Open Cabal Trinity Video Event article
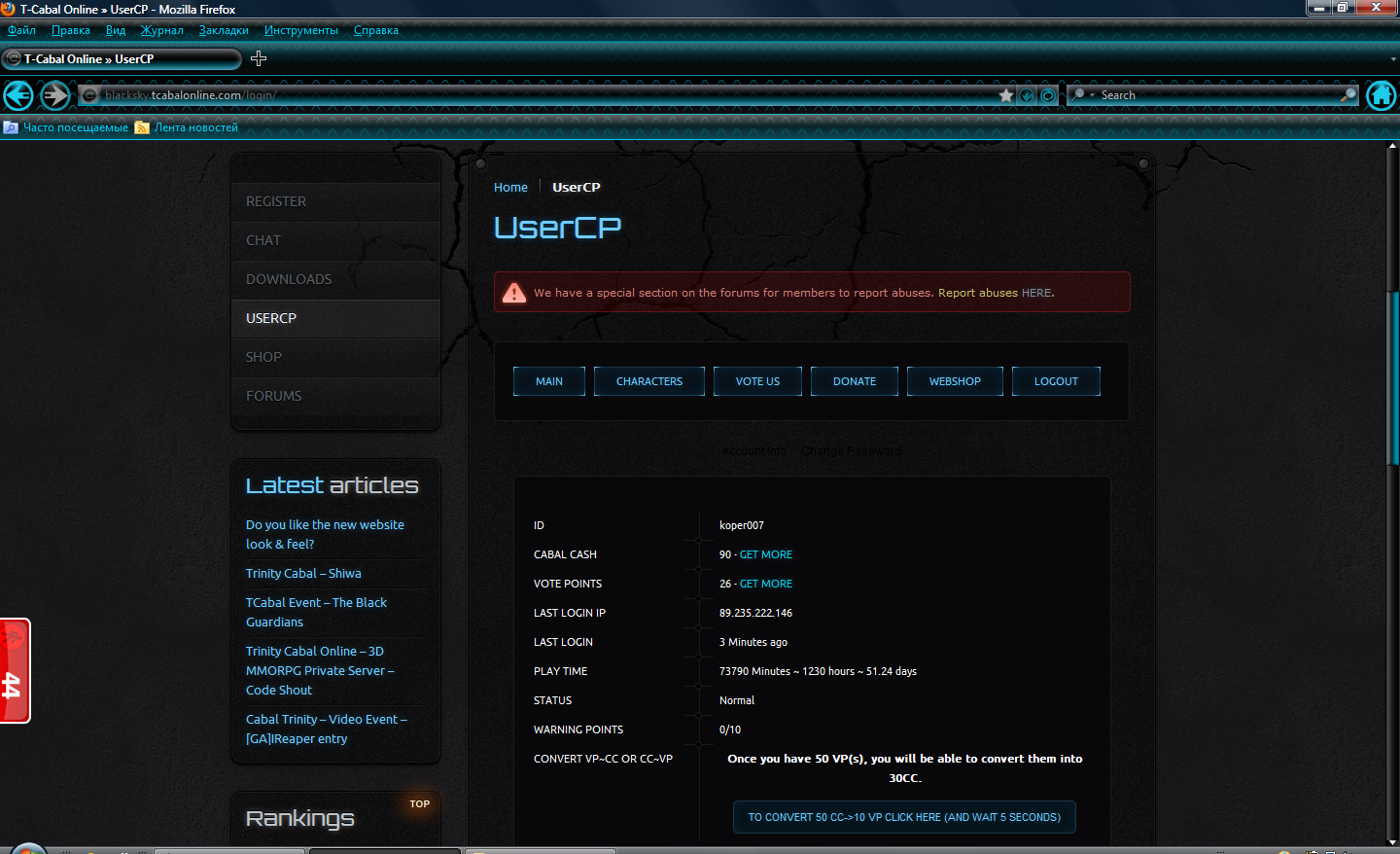This screenshot has height=854, width=1400. point(326,729)
